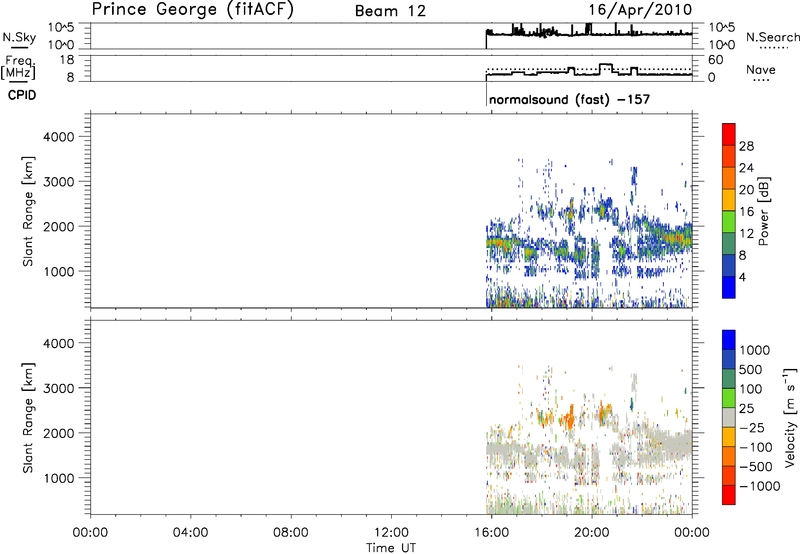Click the "Time UT" axis title

391,548
